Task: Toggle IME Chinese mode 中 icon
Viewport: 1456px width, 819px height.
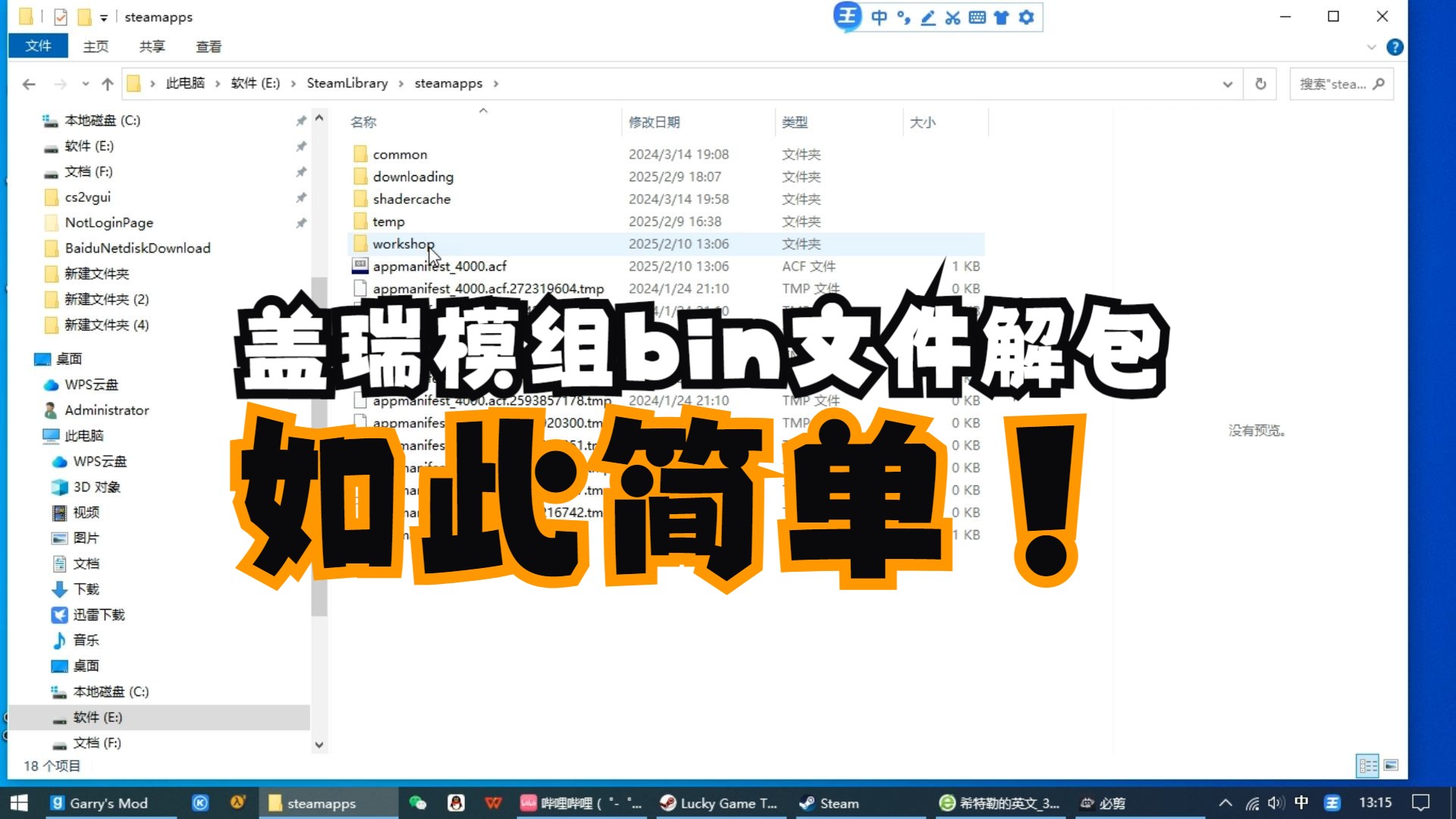Action: (880, 17)
